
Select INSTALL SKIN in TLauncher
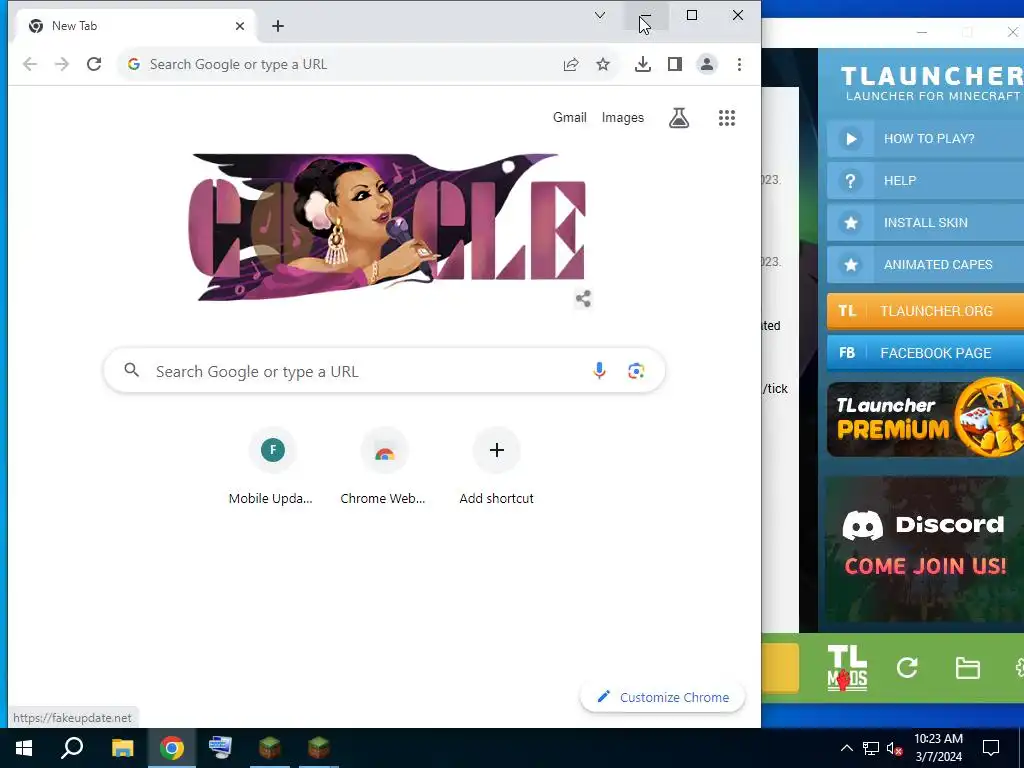click(925, 223)
